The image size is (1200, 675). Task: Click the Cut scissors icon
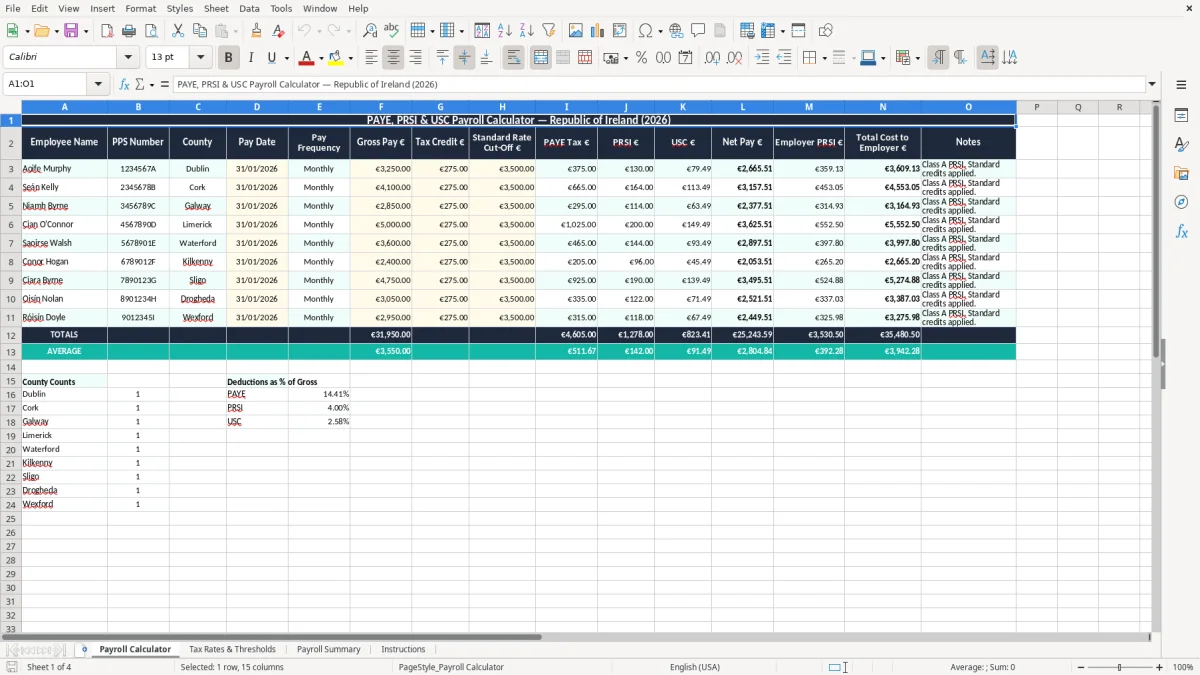(x=178, y=31)
